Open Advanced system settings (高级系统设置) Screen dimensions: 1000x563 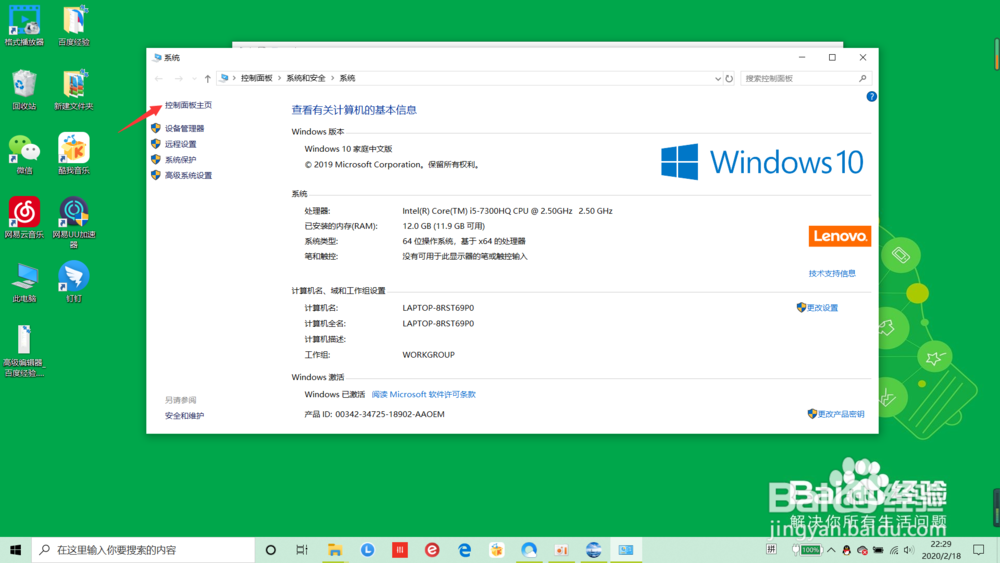188,175
